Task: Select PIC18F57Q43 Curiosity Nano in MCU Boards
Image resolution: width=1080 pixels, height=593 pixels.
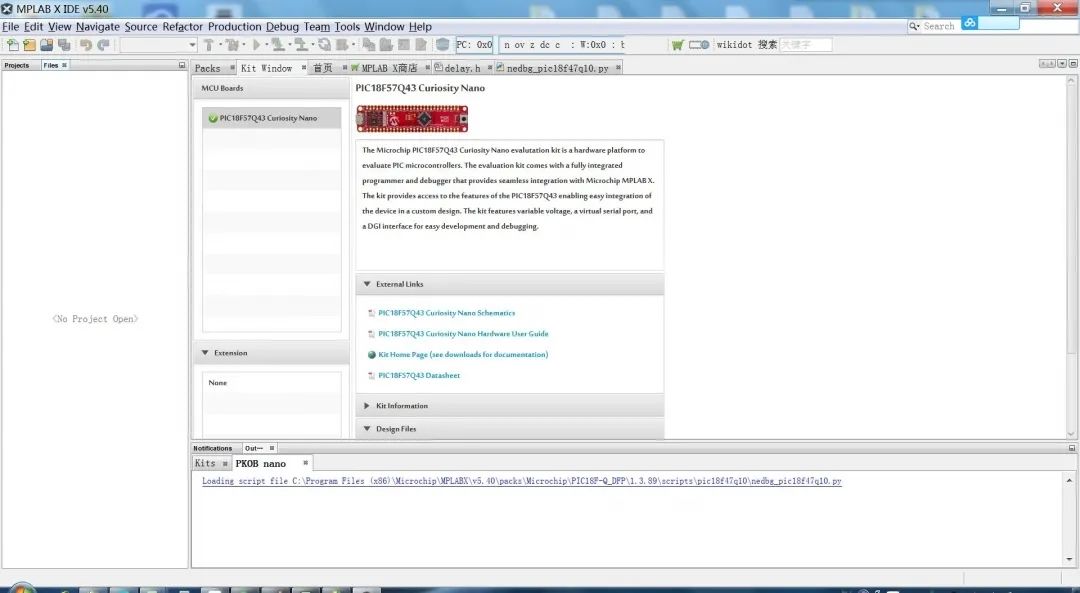Action: [x=268, y=118]
